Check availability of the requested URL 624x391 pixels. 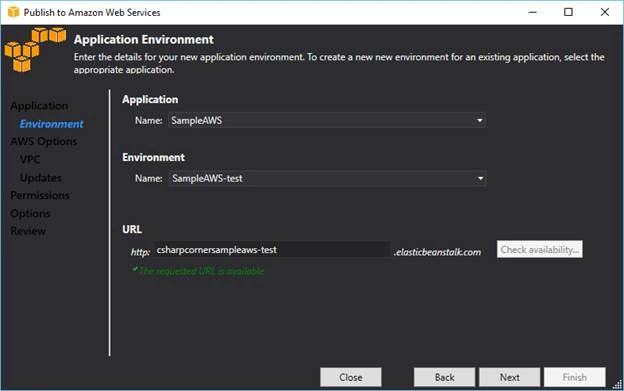pos(540,249)
